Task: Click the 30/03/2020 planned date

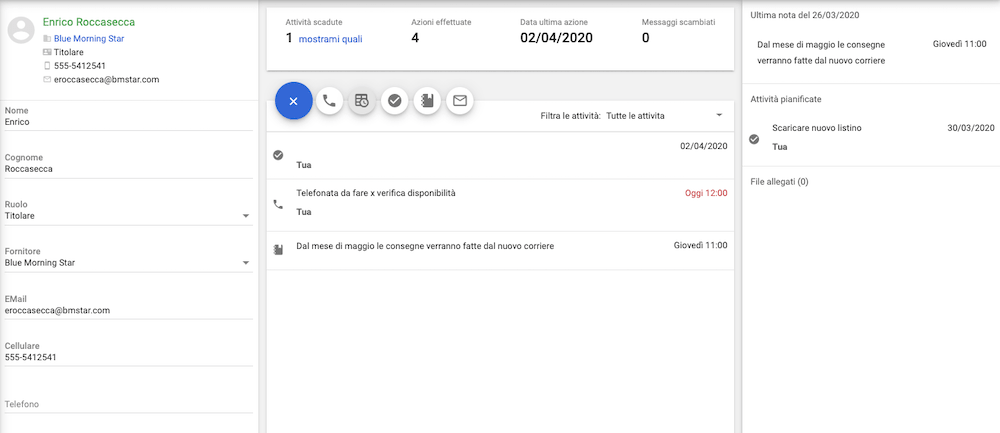Action: (x=971, y=128)
